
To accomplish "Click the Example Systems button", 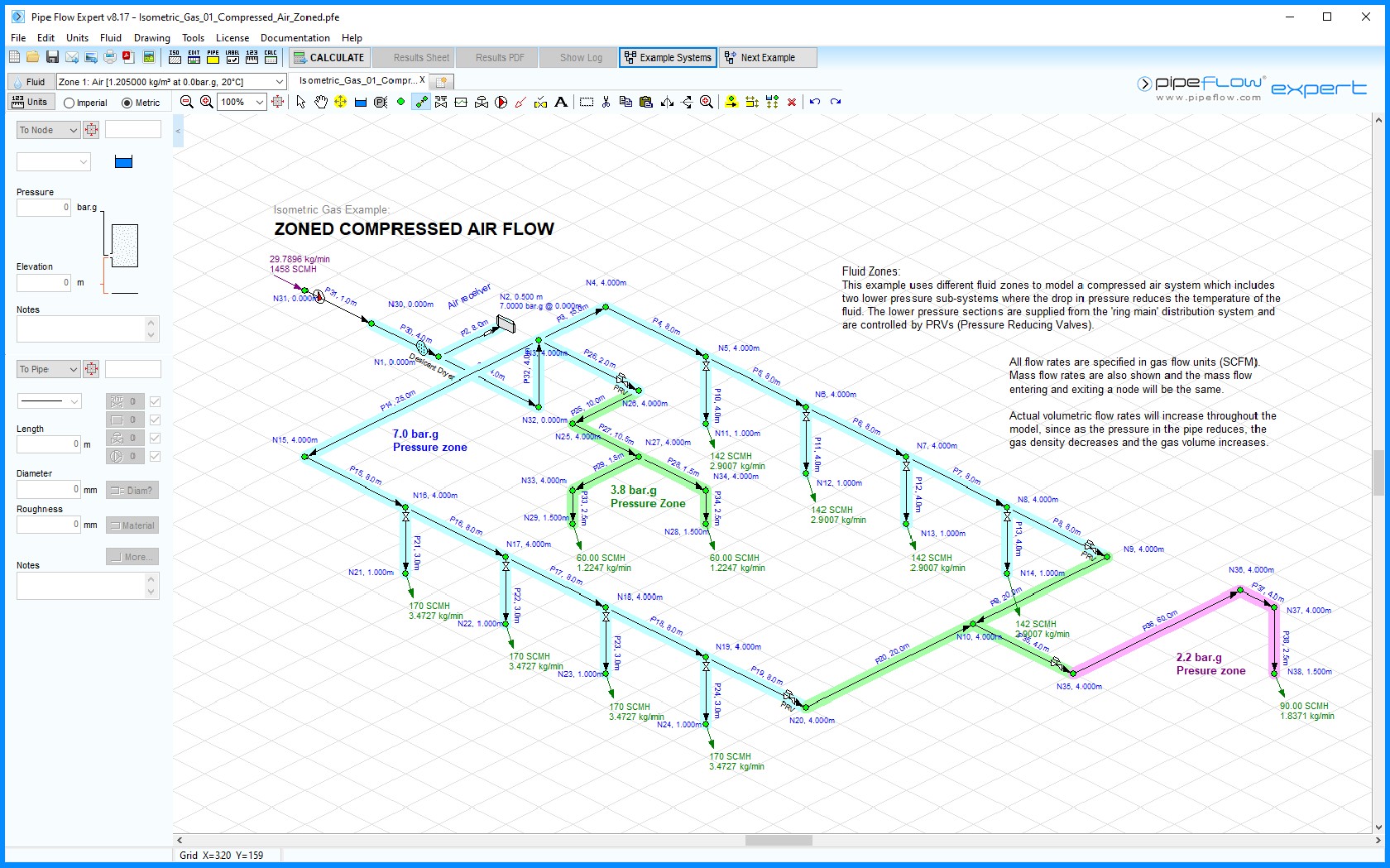I will pyautogui.click(x=668, y=57).
